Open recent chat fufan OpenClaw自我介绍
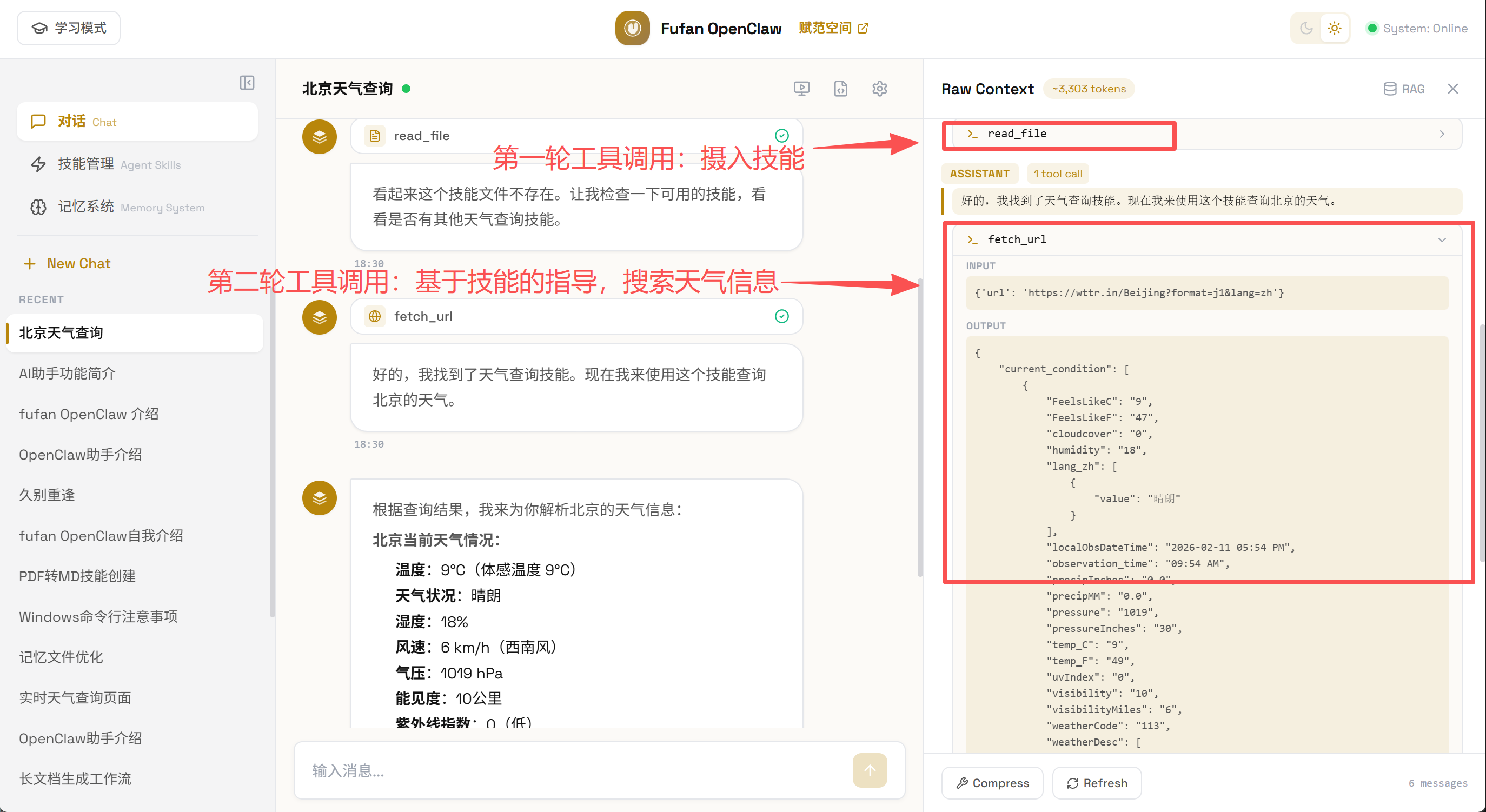1486x812 pixels. [135, 536]
